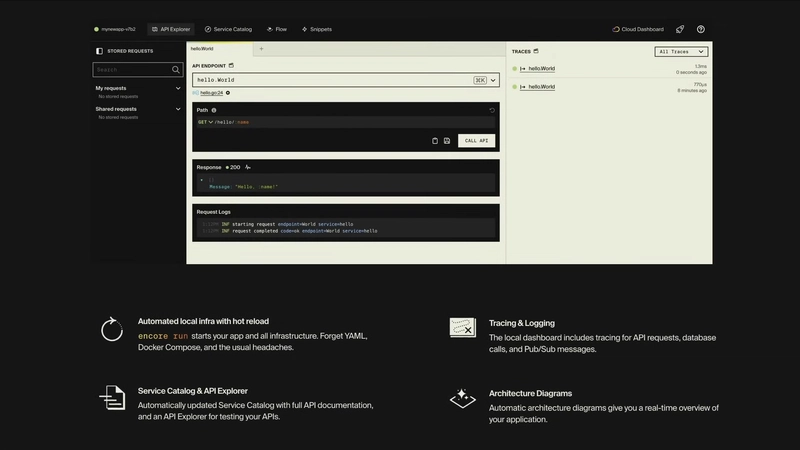Select the hello.World request tab
The width and height of the screenshot is (800, 450).
click(x=219, y=49)
